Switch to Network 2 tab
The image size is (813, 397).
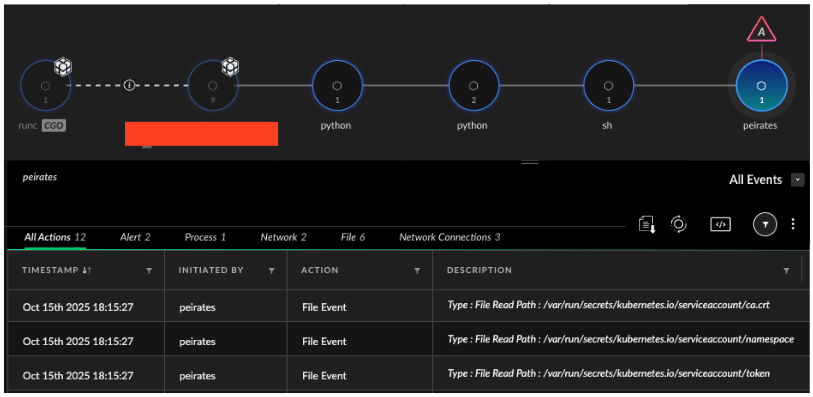284,237
